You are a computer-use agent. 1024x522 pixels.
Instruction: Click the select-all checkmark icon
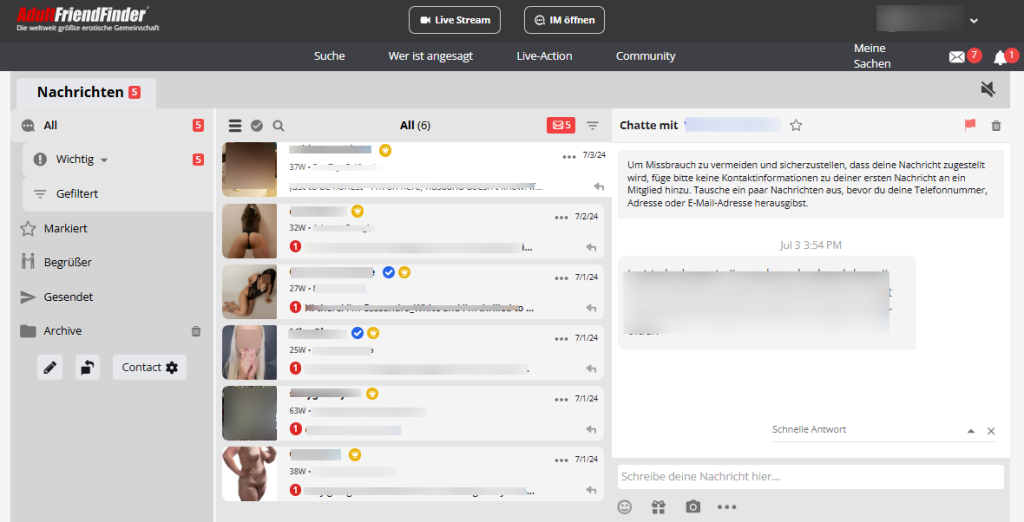[257, 125]
